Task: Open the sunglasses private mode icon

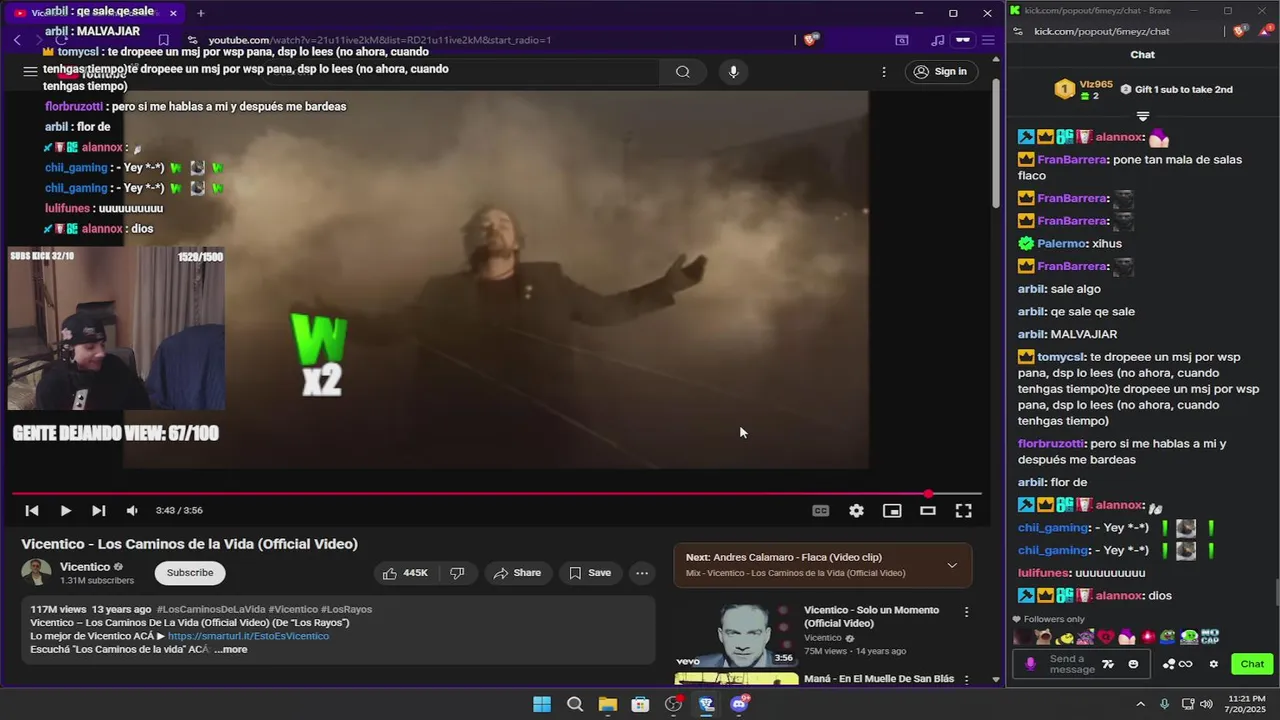Action: click(963, 40)
